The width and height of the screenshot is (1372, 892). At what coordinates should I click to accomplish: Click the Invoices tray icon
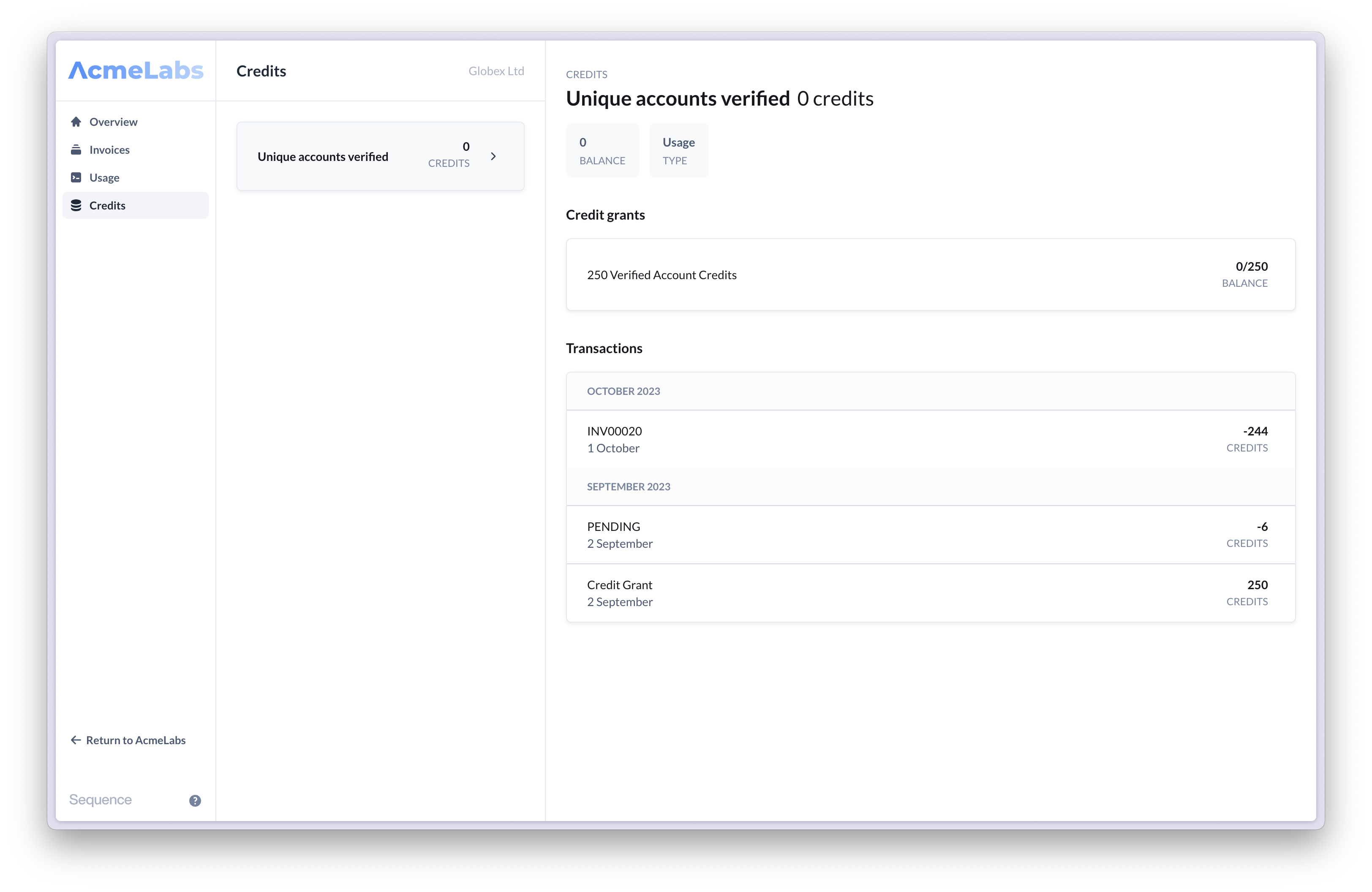[76, 150]
